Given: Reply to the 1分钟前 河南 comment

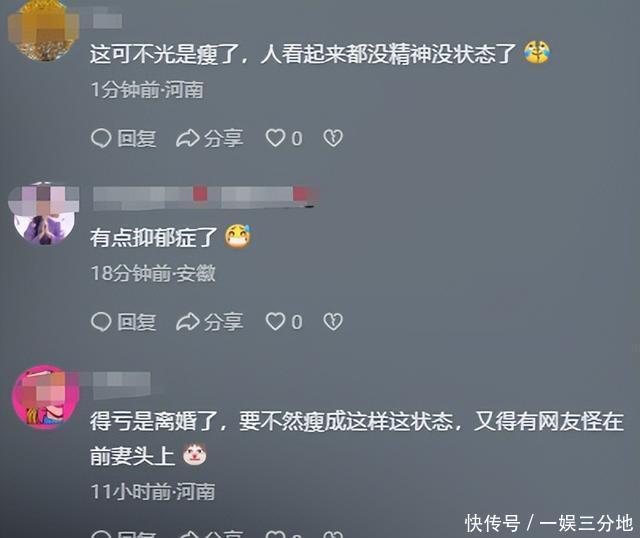Looking at the screenshot, I should [124, 138].
